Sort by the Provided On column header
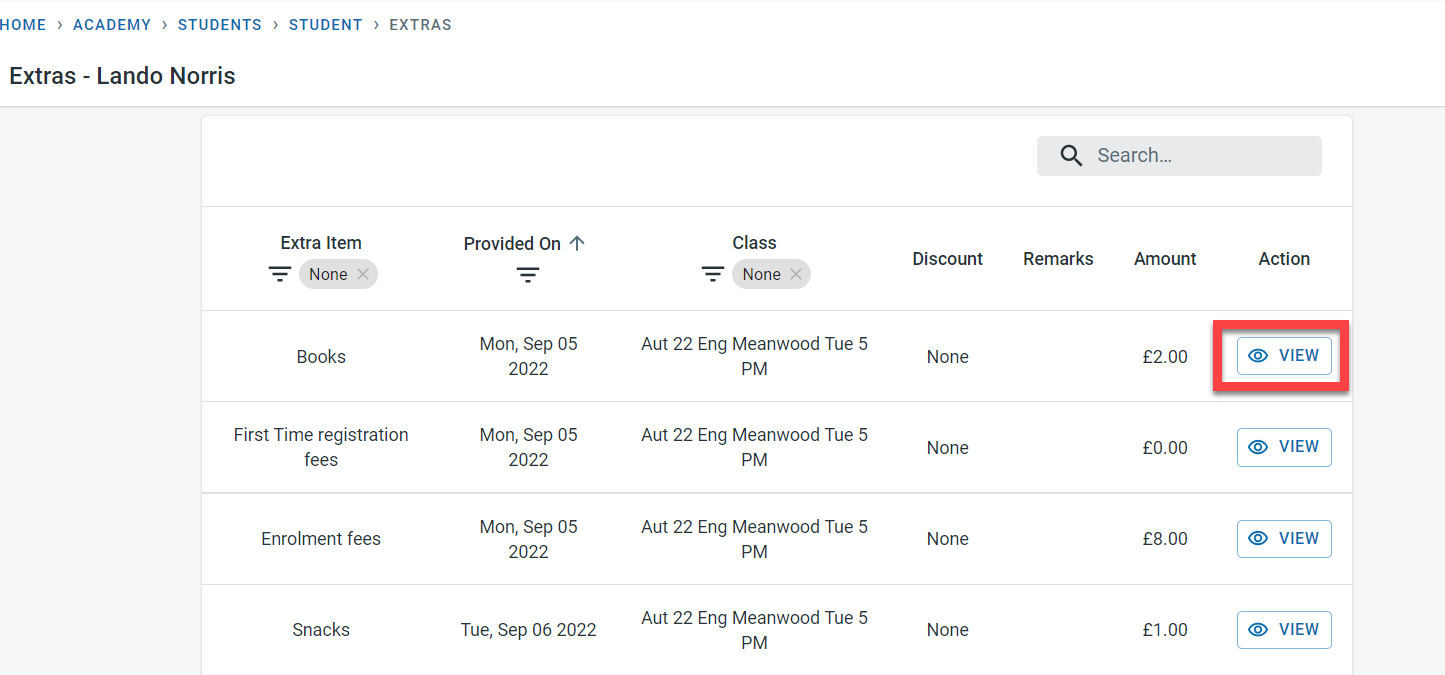 [513, 243]
